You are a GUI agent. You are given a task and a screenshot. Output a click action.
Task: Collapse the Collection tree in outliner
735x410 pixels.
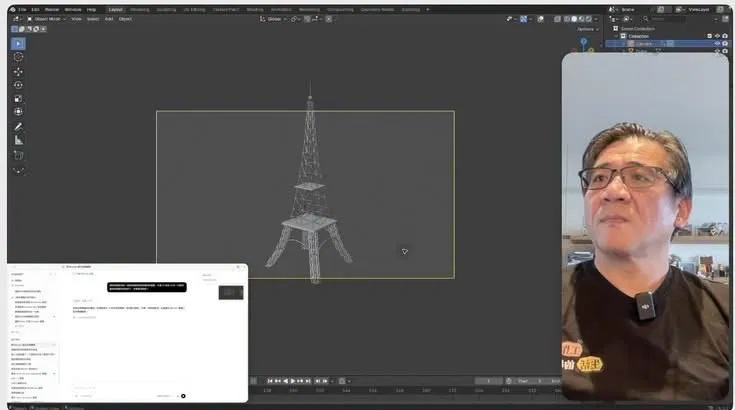pyautogui.click(x=617, y=36)
